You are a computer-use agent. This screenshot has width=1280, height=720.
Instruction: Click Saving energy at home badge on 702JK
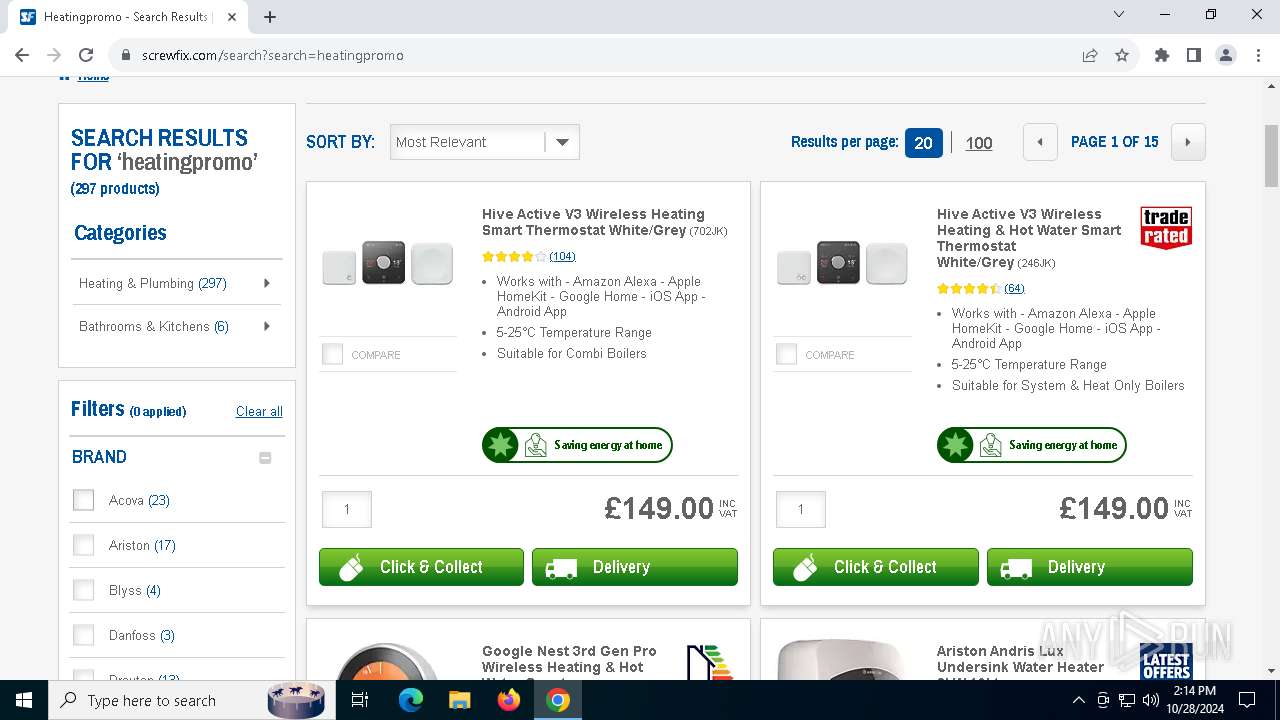577,445
